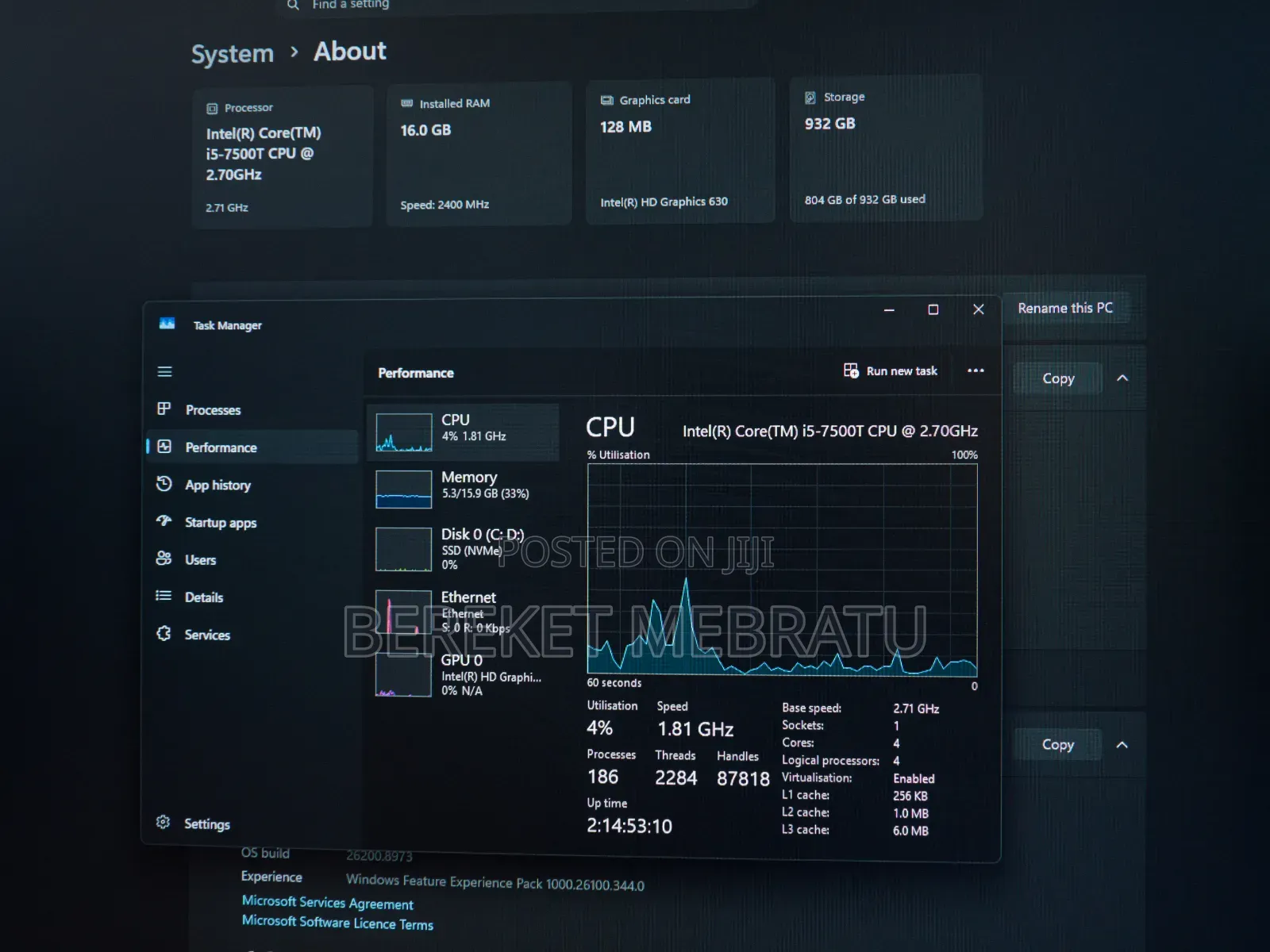1270x952 pixels.
Task: Click the Processor chip icon on the About page
Action: pyautogui.click(x=212, y=109)
